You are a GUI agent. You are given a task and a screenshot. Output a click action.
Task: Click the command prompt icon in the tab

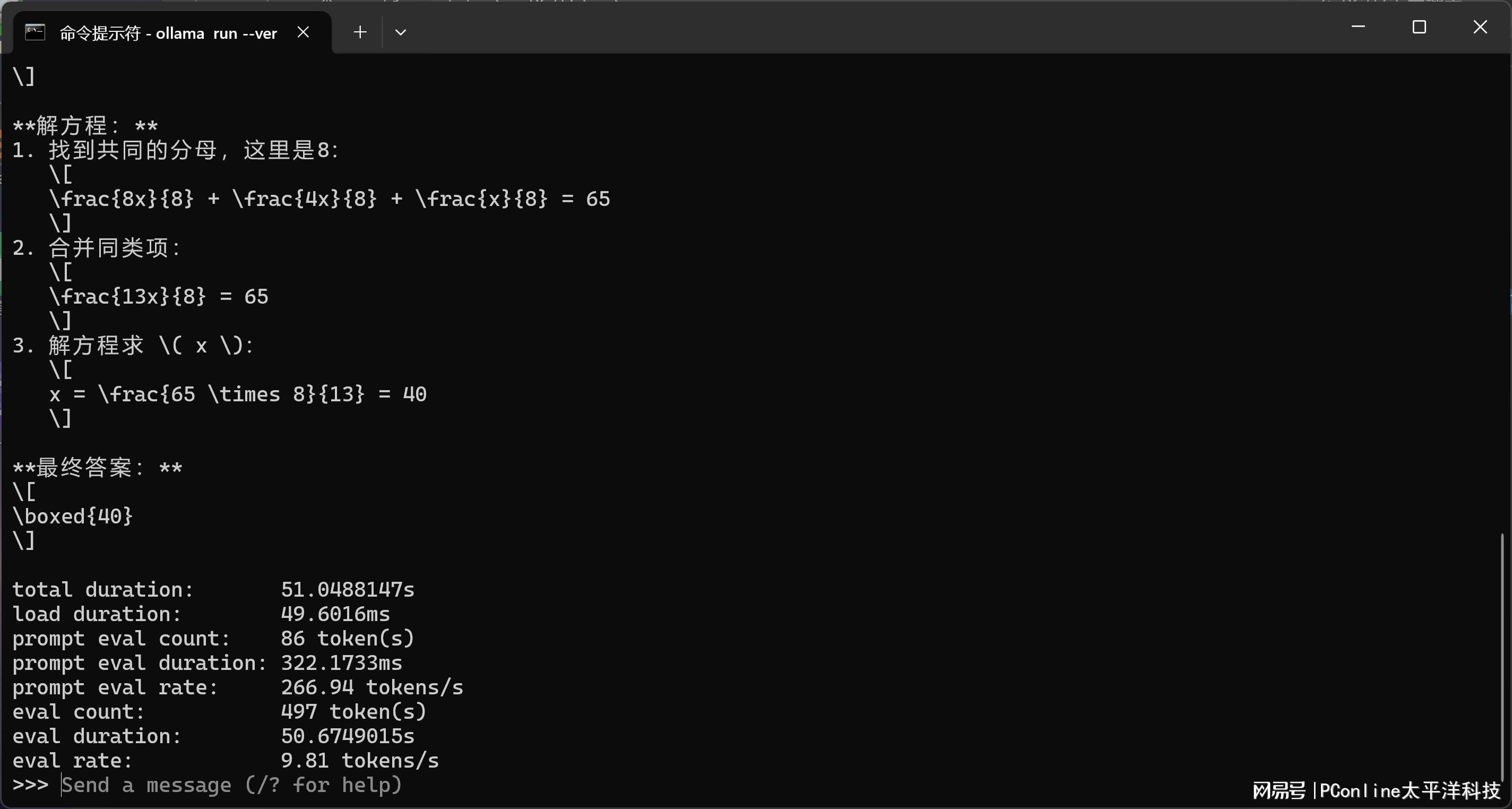click(x=35, y=32)
